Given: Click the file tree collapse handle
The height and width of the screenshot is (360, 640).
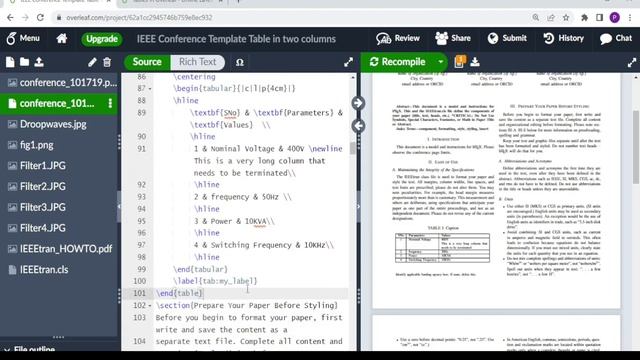Looking at the screenshot, I should (119, 207).
